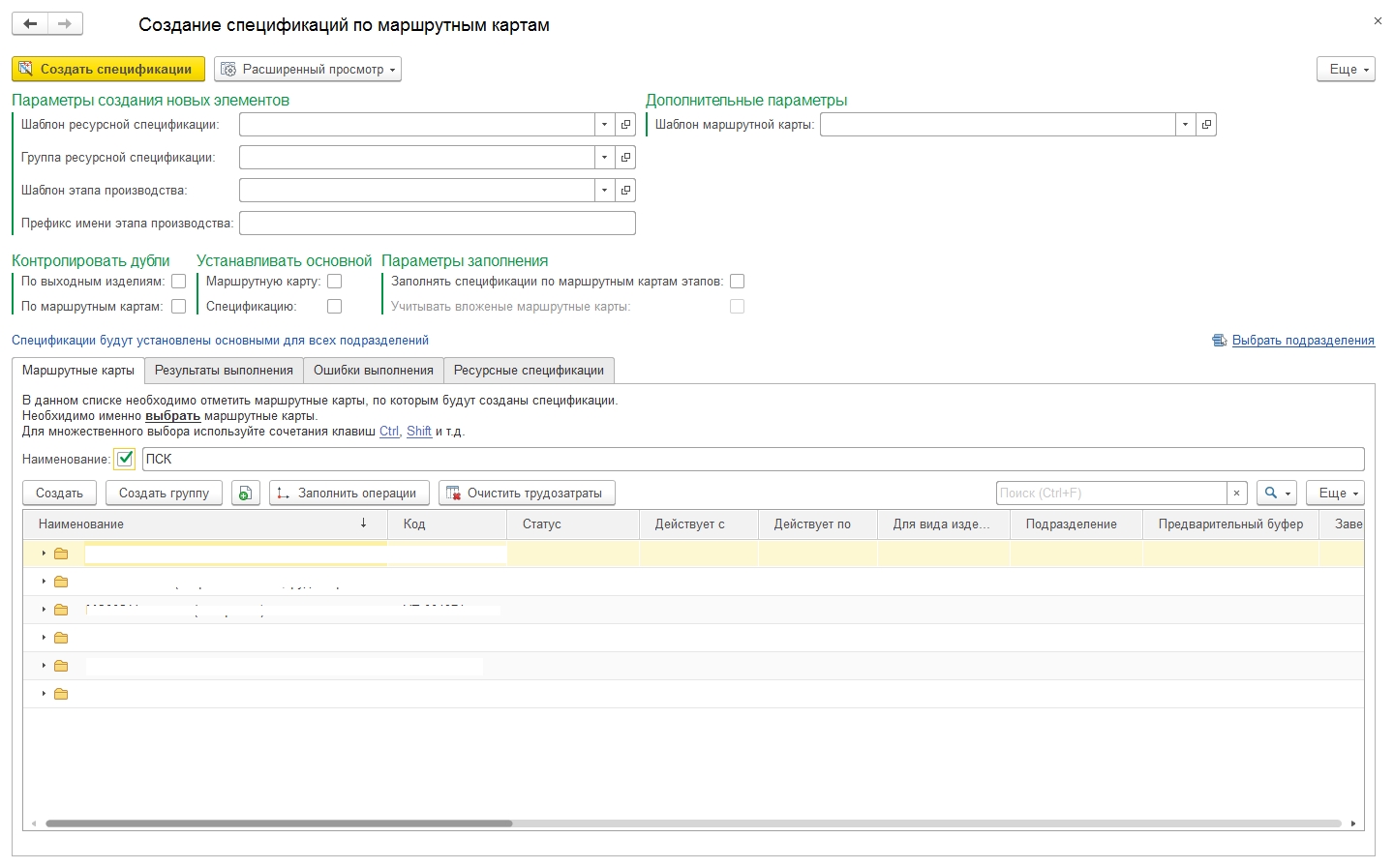The width and height of the screenshot is (1394, 868).
Task: Switch to Результаты выполнения tab
Action: pos(224,371)
